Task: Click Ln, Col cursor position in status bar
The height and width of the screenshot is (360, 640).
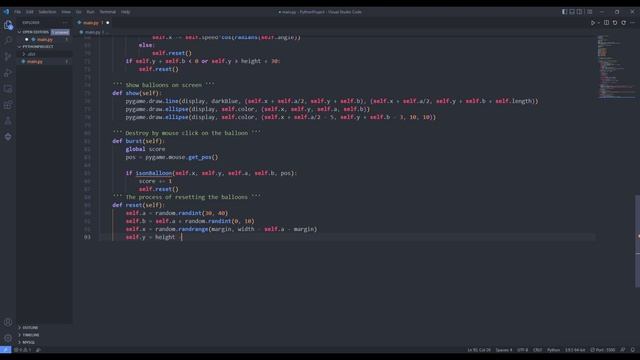Action: 479,350
